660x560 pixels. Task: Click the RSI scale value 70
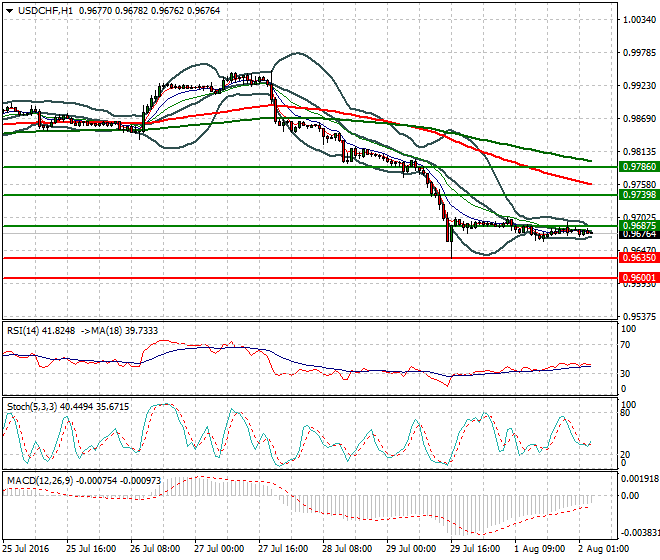click(625, 345)
